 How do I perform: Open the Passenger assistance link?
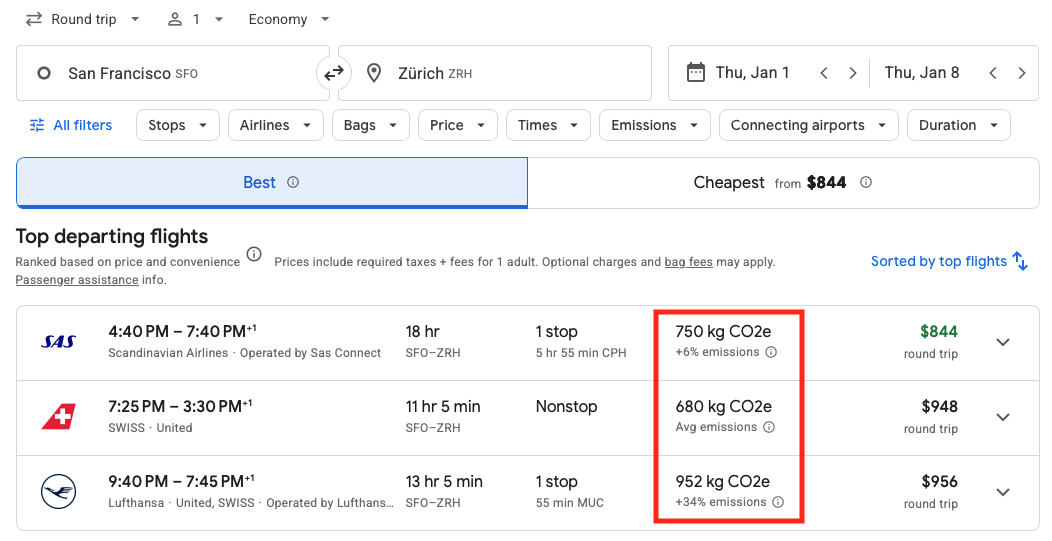pyautogui.click(x=77, y=280)
